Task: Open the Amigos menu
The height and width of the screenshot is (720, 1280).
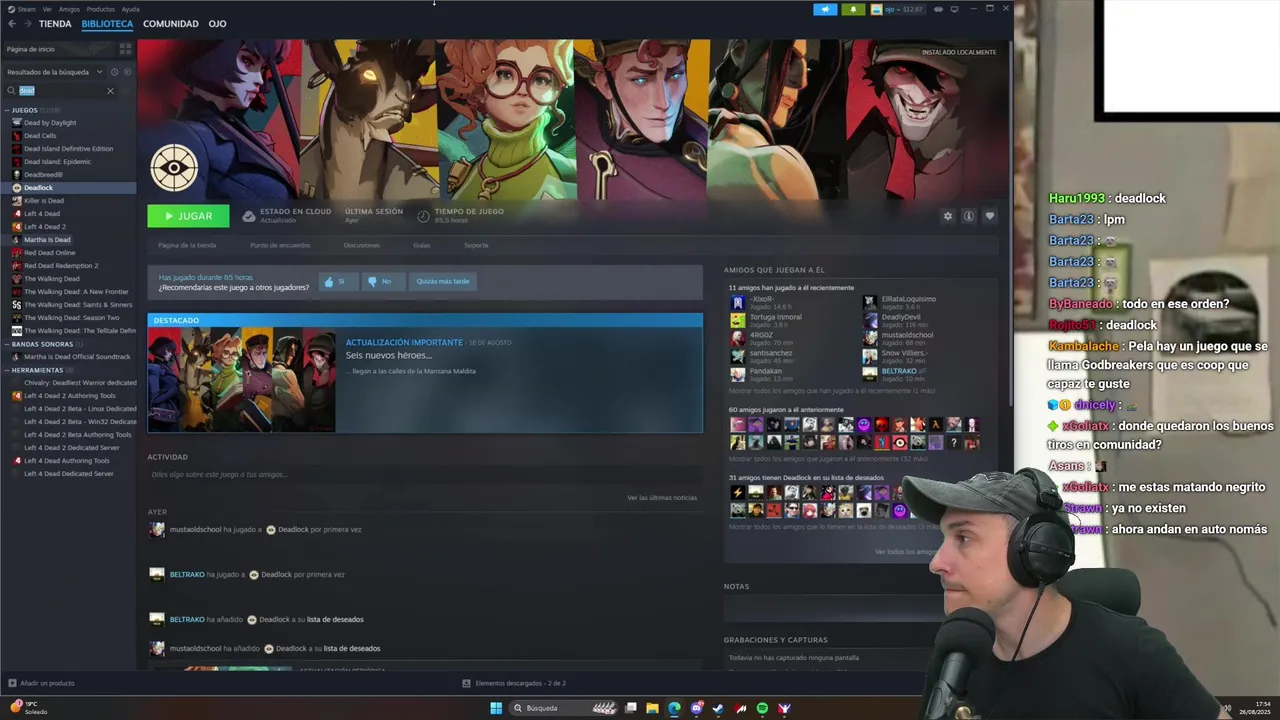Action: click(x=69, y=9)
